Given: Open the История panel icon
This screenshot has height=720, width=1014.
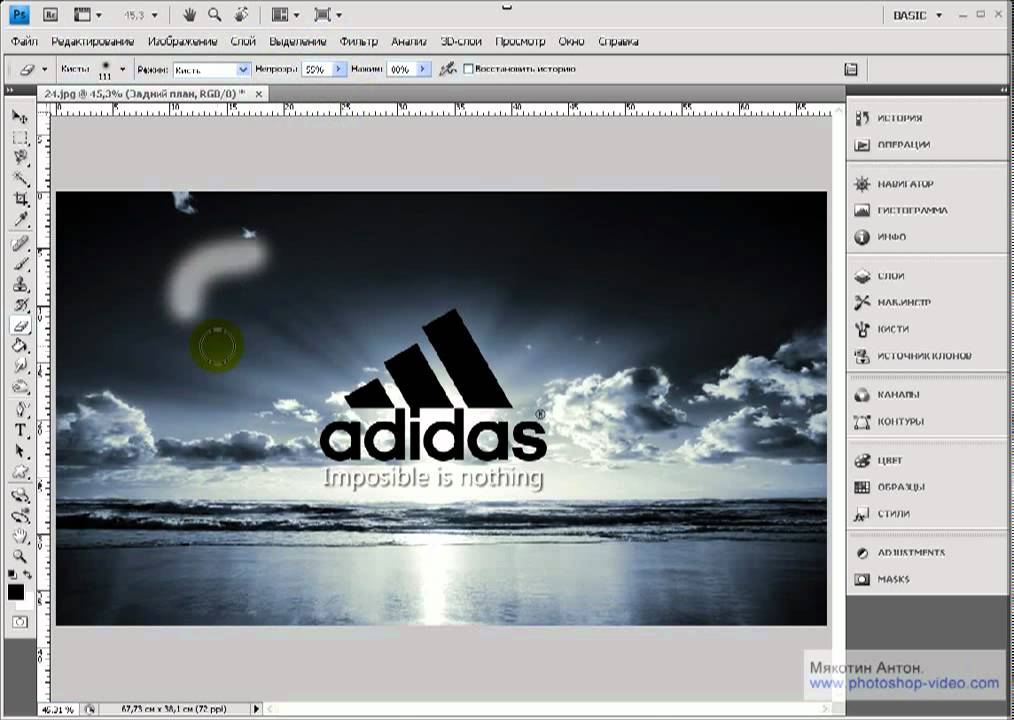Looking at the screenshot, I should (x=862, y=118).
